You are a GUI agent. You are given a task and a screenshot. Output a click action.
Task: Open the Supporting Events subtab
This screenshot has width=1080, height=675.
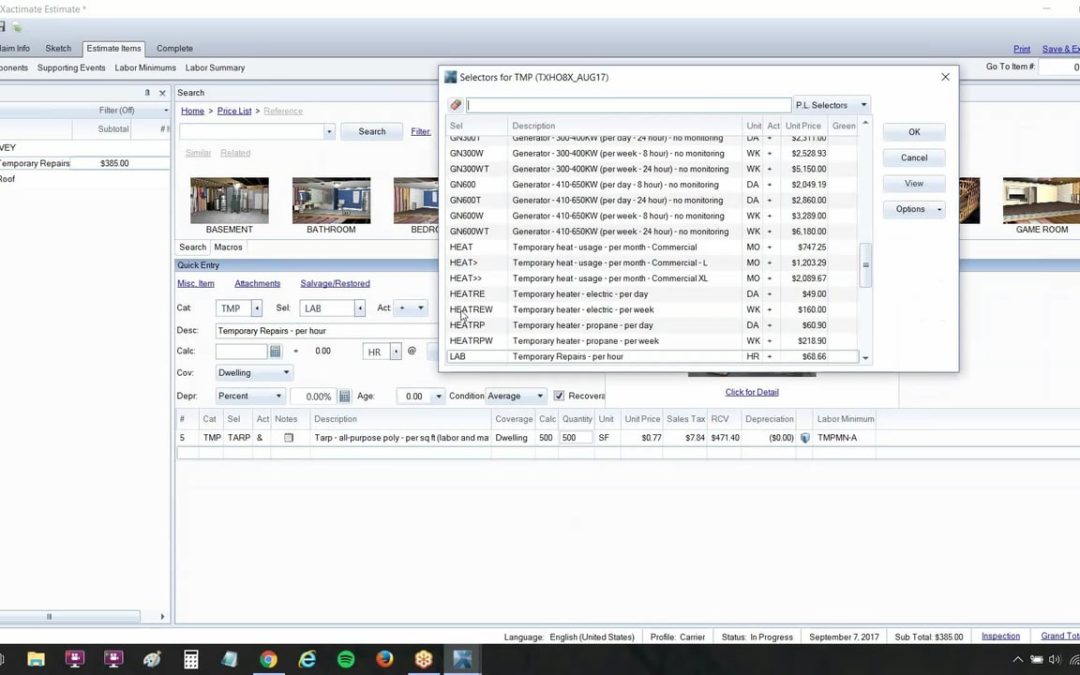point(71,68)
